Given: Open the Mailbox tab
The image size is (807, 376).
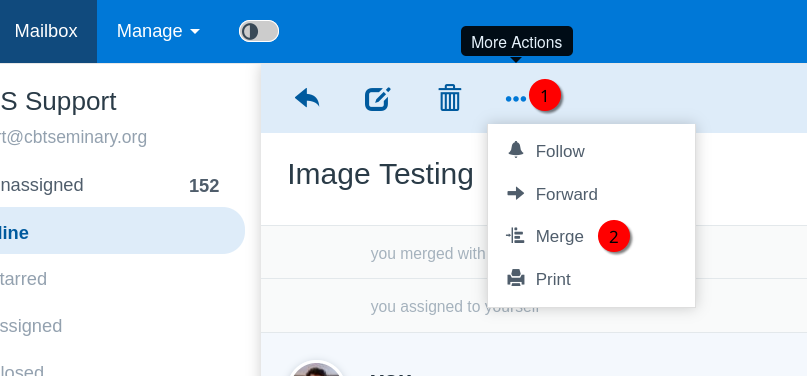Looking at the screenshot, I should coord(46,31).
